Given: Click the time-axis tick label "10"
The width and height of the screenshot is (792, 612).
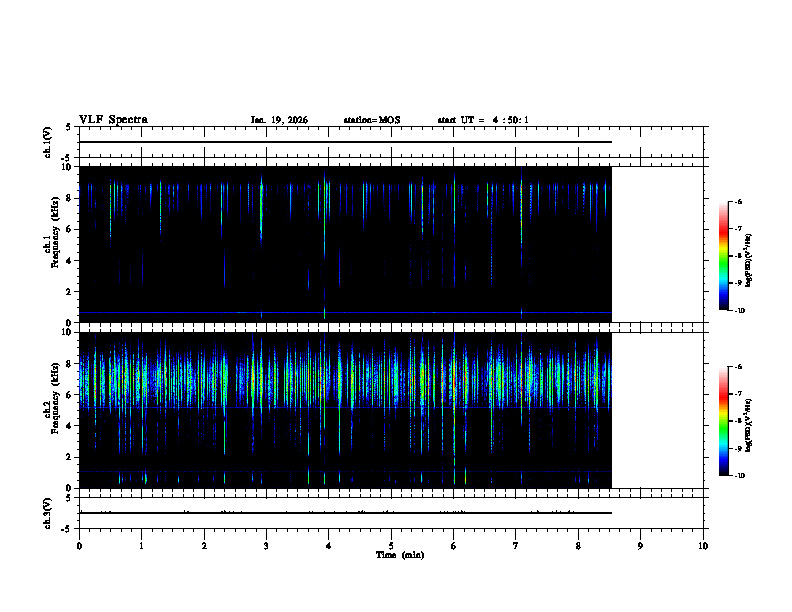Looking at the screenshot, I should click(703, 546).
